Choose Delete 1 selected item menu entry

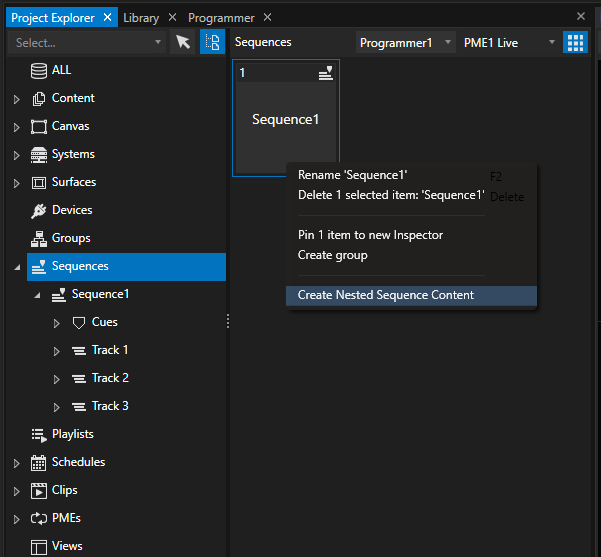pos(411,195)
